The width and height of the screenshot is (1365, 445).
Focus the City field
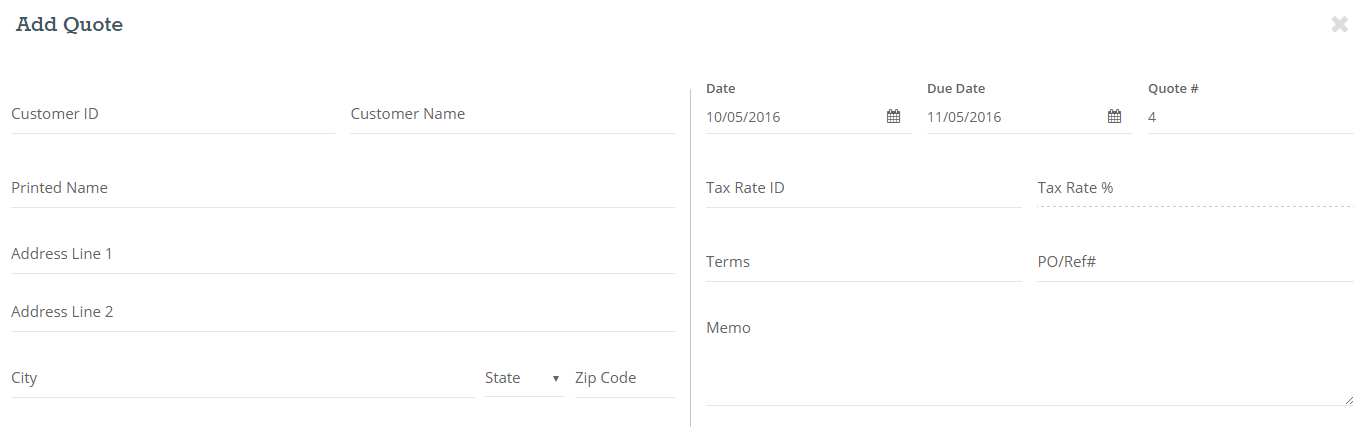pyautogui.click(x=242, y=378)
